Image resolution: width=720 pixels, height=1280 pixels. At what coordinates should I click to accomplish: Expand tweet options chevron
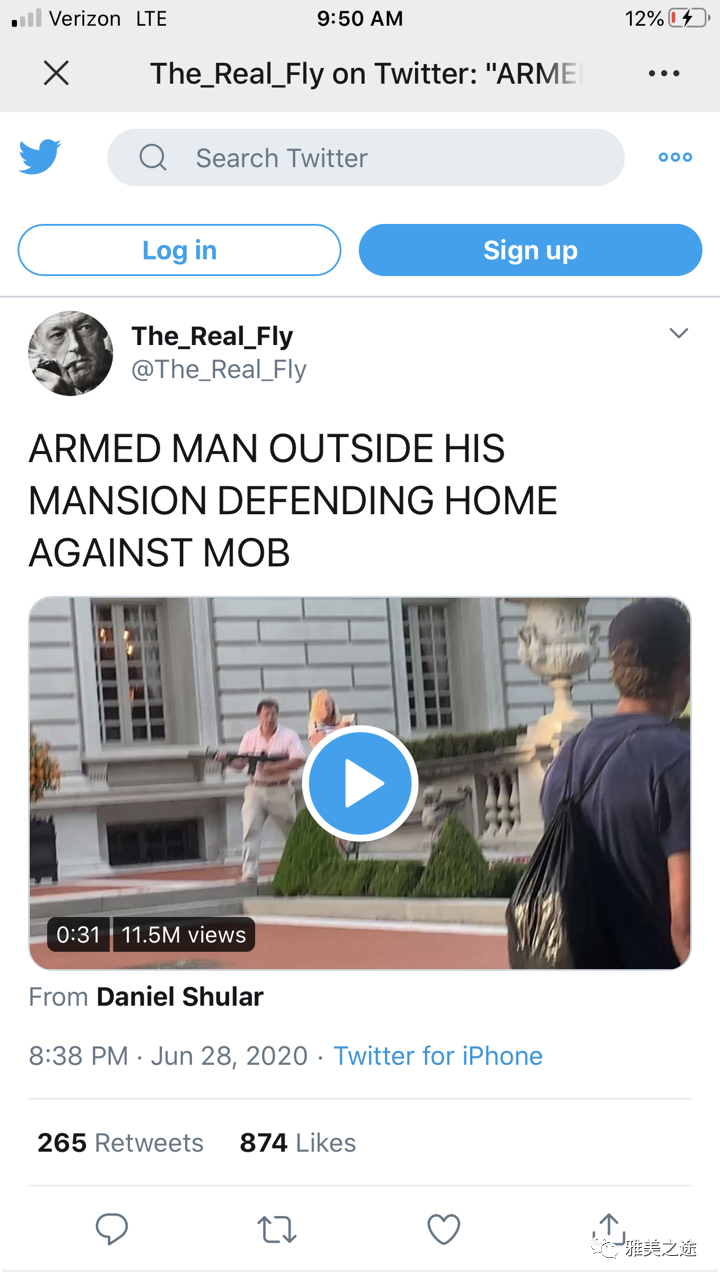click(679, 333)
